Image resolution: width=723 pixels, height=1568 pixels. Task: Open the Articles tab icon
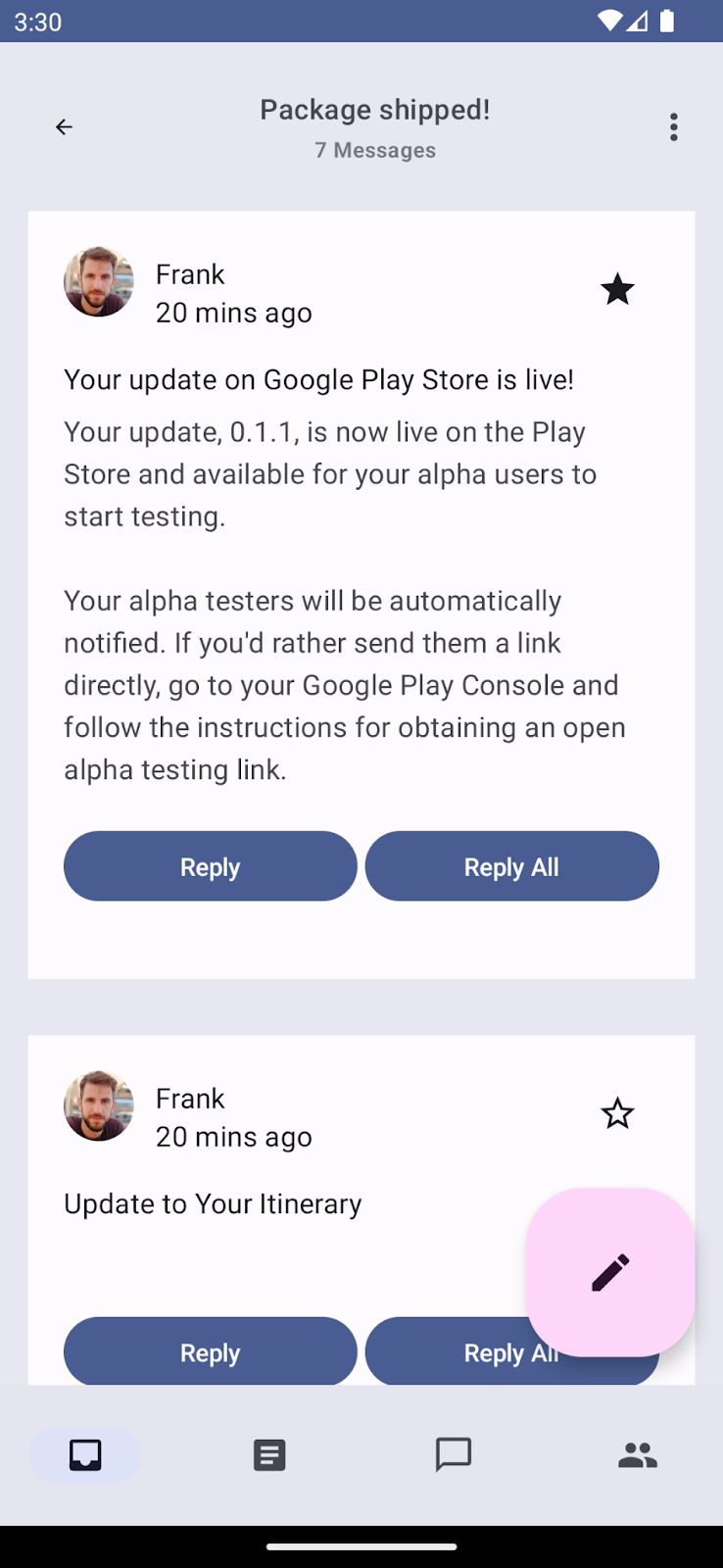point(269,1455)
